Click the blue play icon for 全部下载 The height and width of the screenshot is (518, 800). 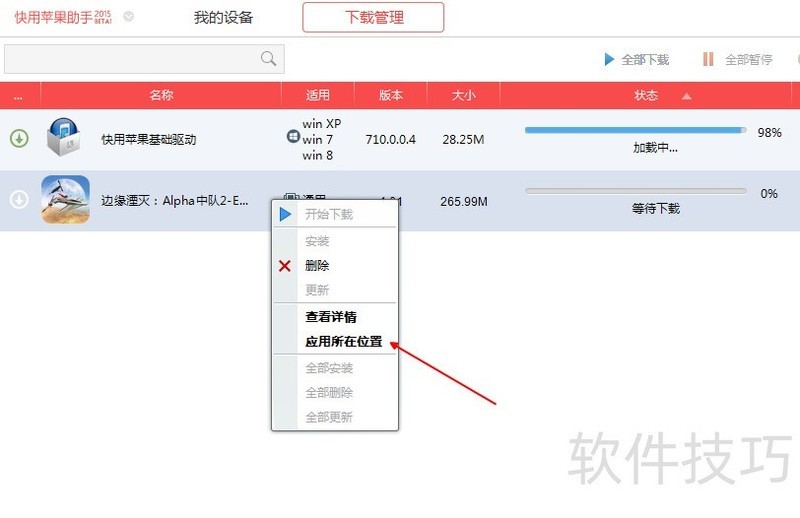click(609, 59)
